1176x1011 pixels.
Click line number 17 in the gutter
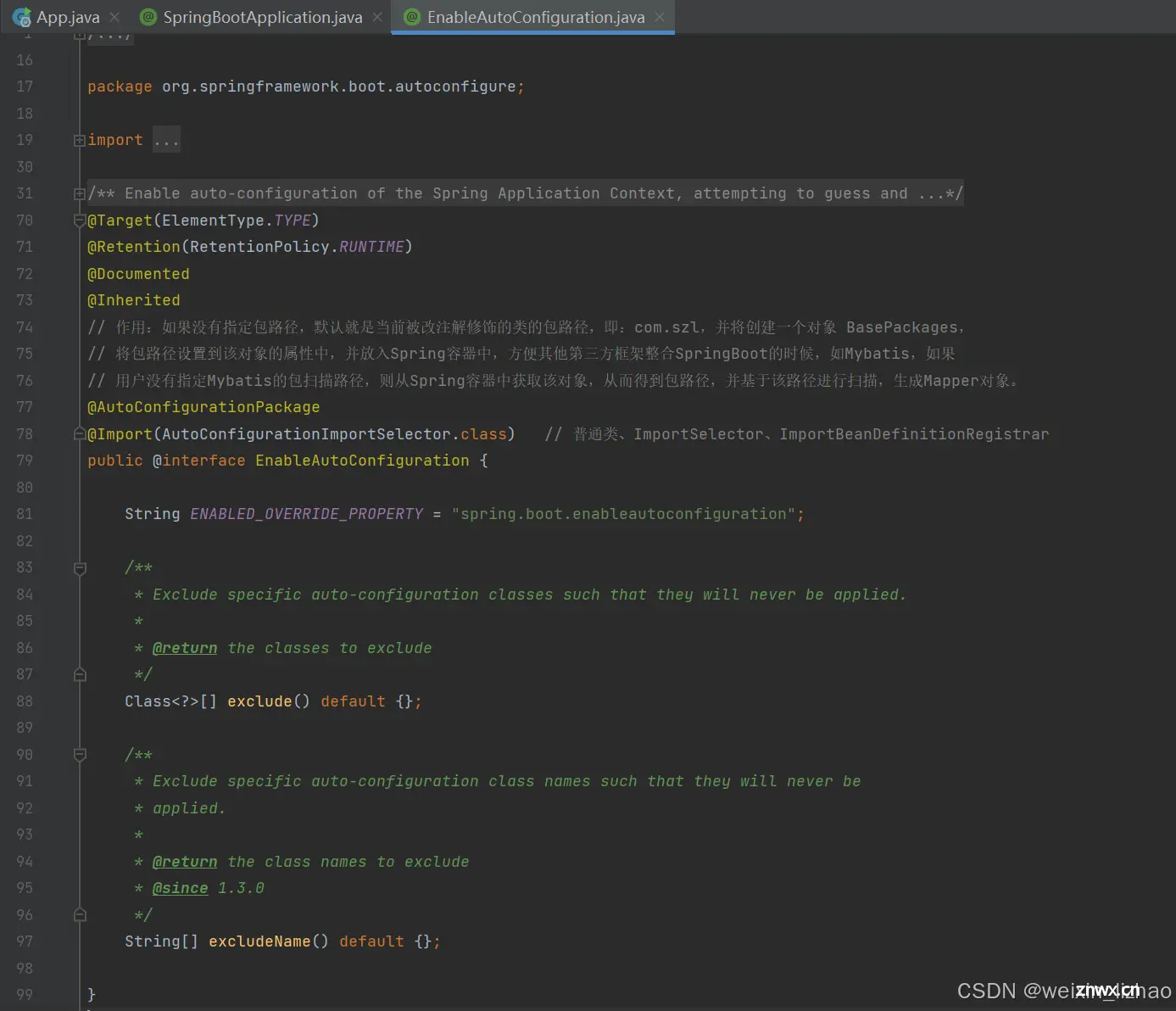pos(25,87)
